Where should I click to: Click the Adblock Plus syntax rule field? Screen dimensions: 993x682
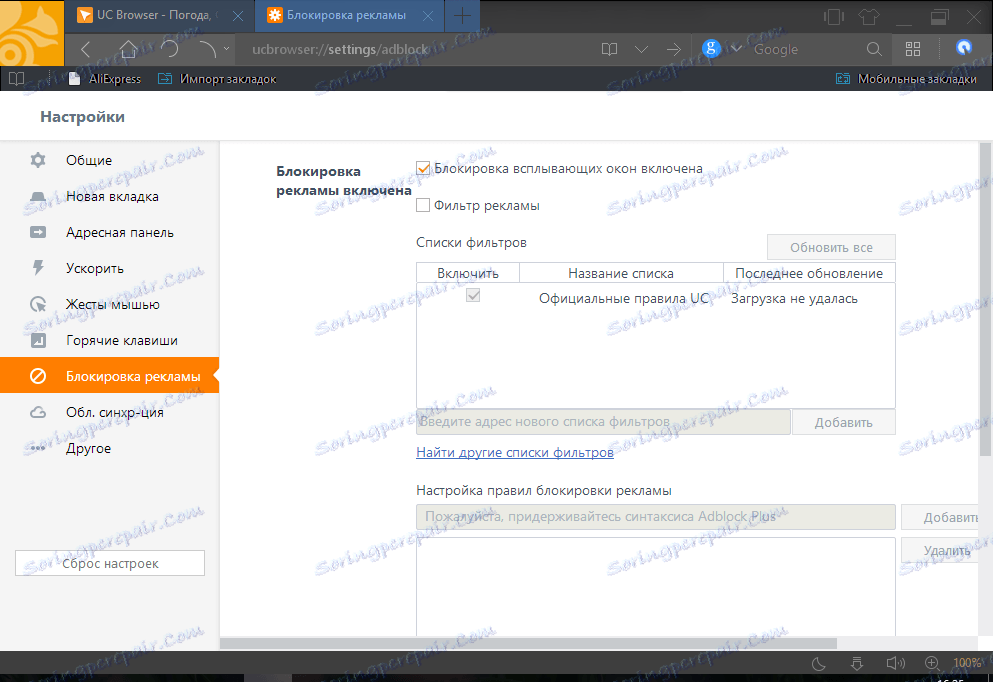pos(655,517)
